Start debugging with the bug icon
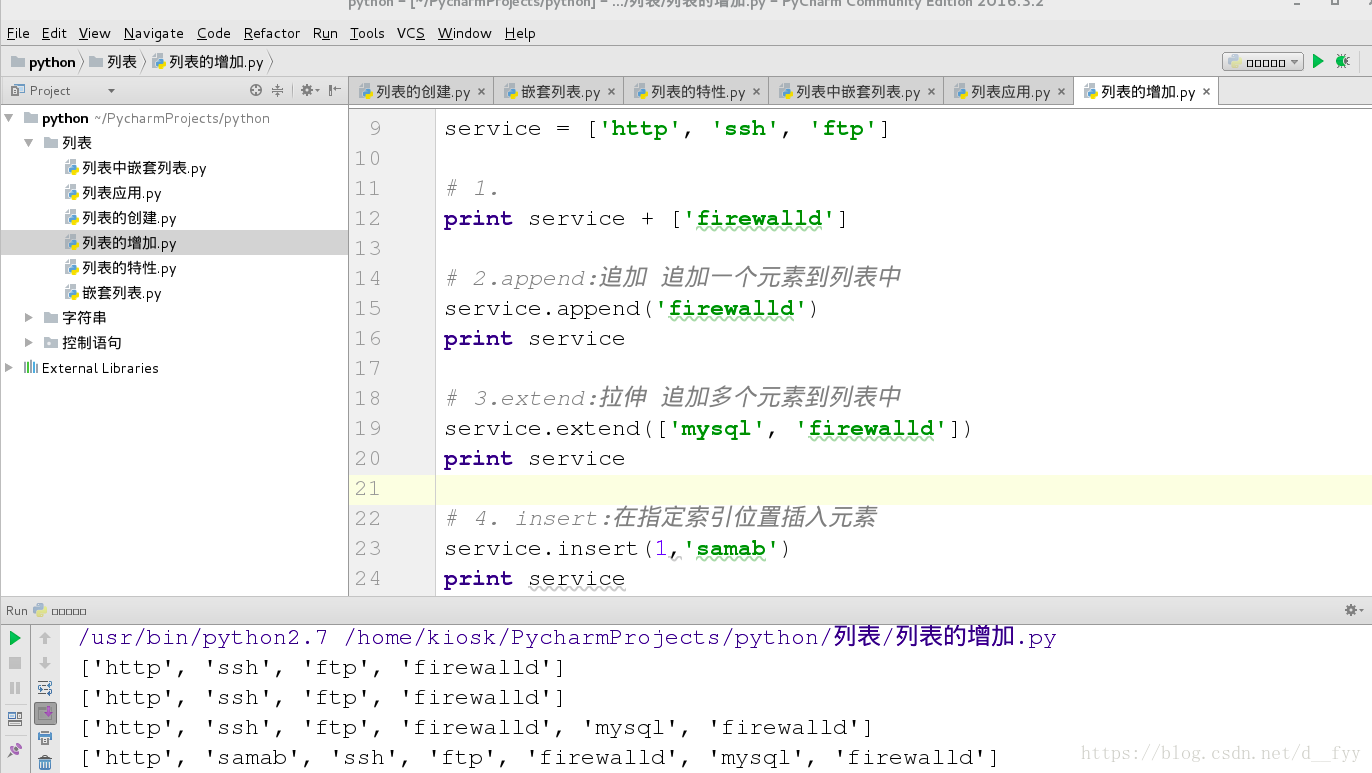1372x773 pixels. pos(1343,61)
